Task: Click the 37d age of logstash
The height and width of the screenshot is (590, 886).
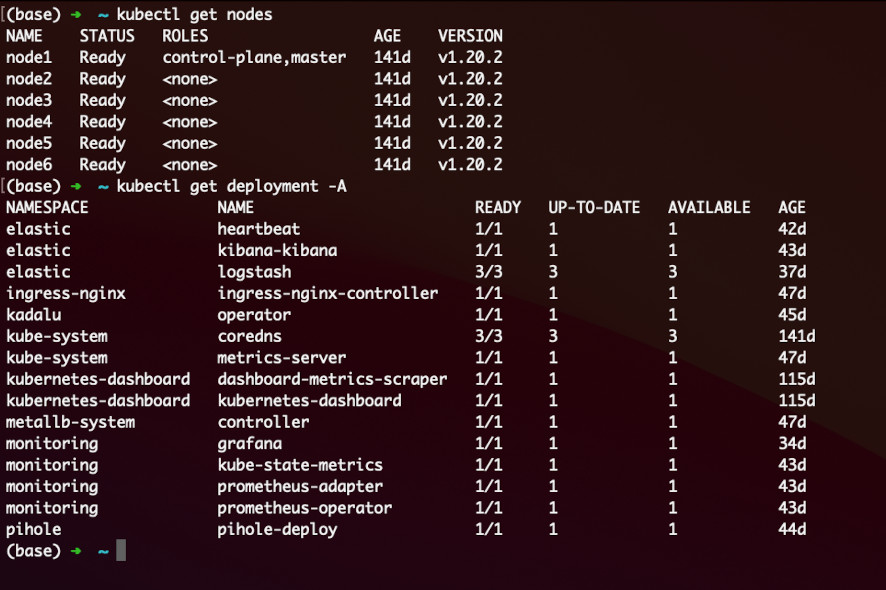Action: pos(792,272)
